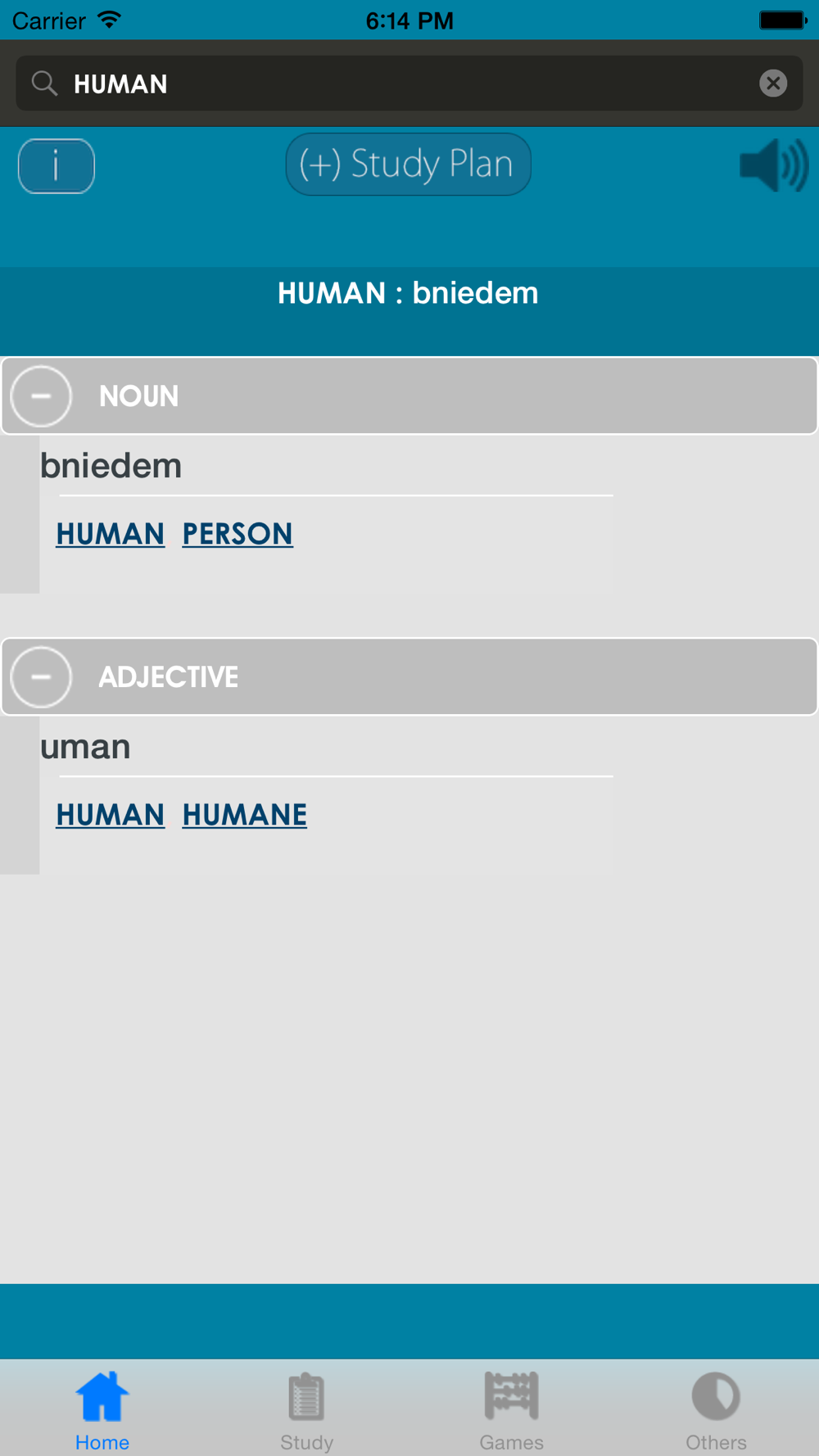This screenshot has width=819, height=1456.
Task: Play pronunciation with the speaker icon
Action: pyautogui.click(x=774, y=165)
